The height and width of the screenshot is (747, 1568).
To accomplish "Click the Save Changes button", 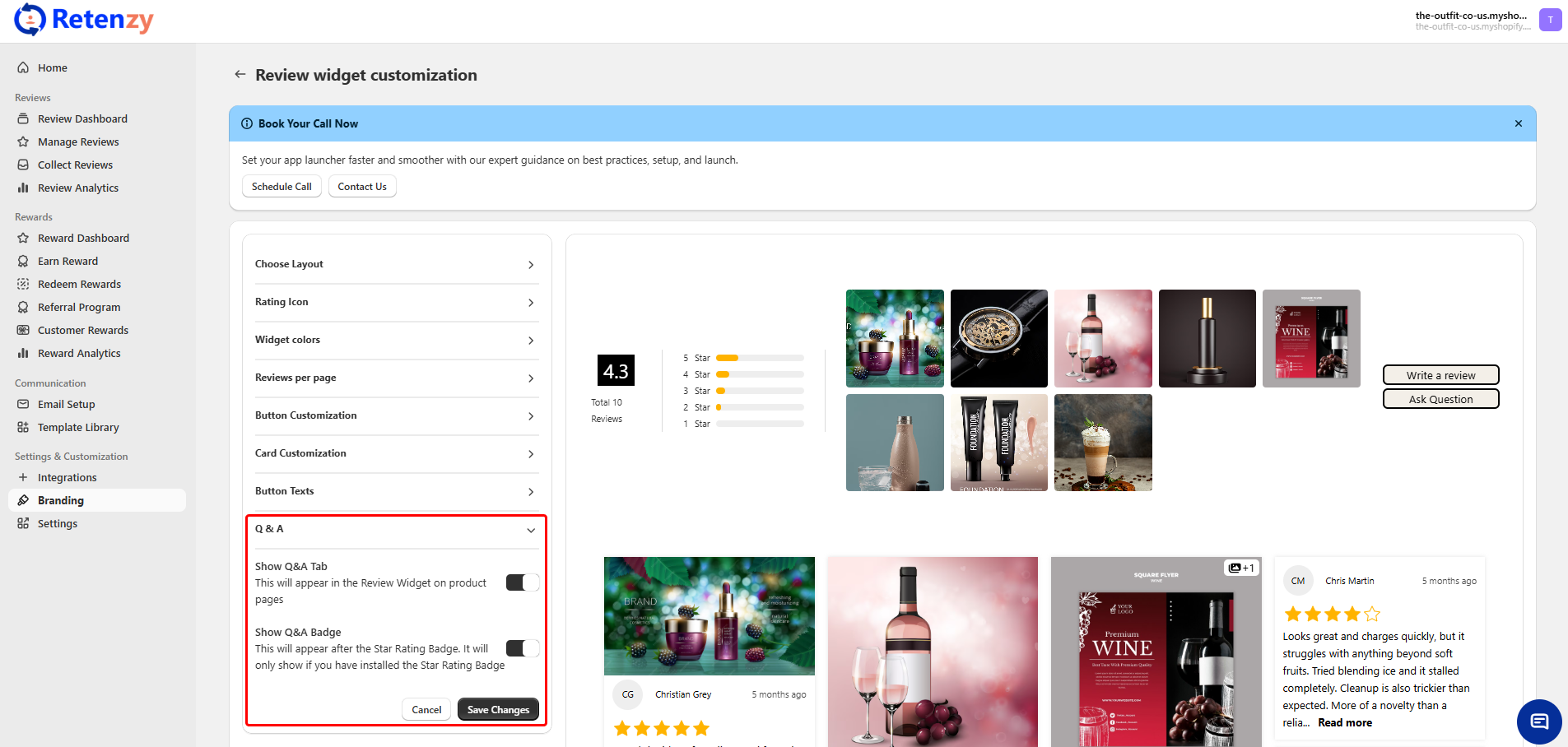I will tap(498, 709).
